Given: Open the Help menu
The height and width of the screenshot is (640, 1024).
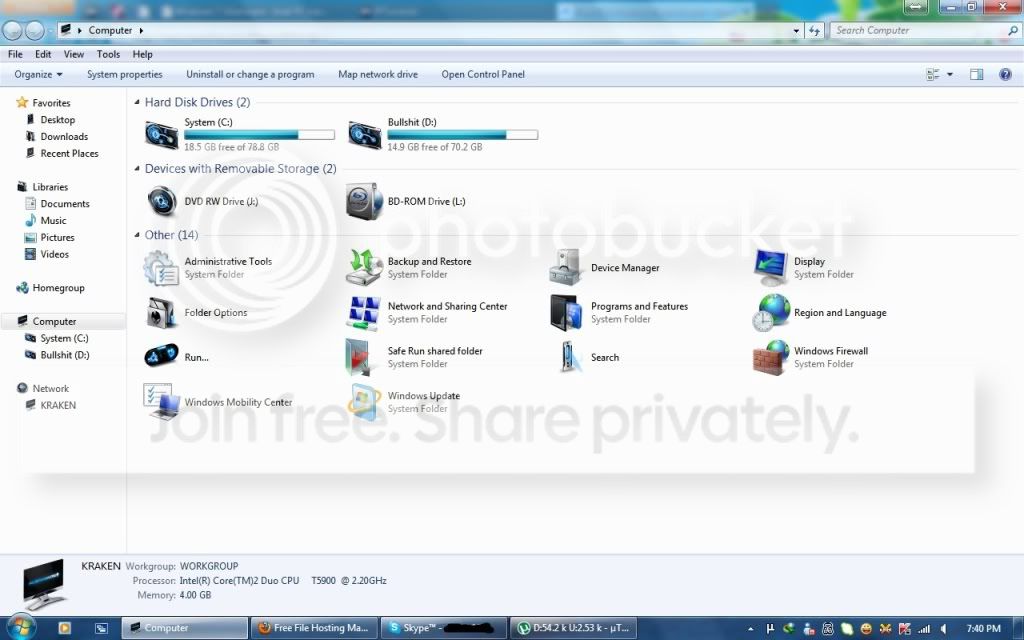Looking at the screenshot, I should point(142,54).
